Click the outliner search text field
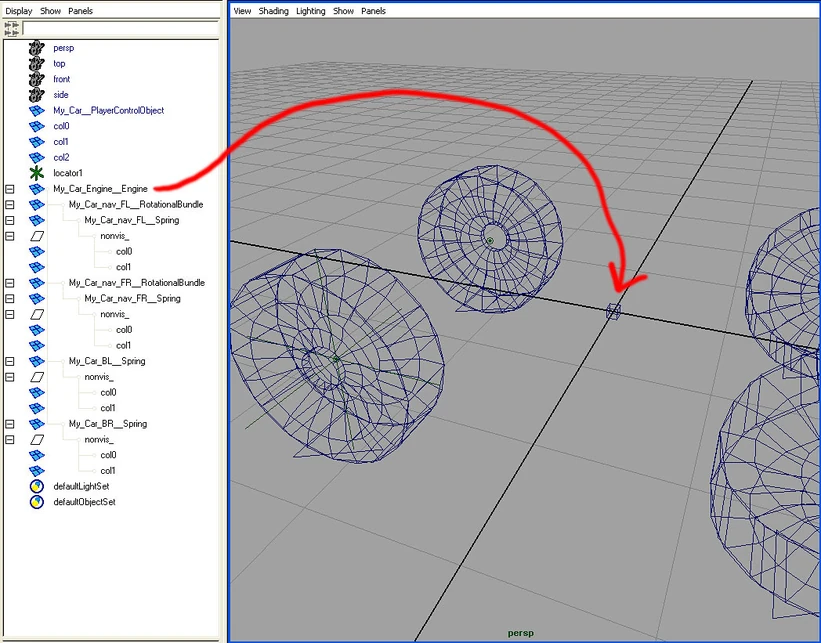821x643 pixels. (120, 28)
